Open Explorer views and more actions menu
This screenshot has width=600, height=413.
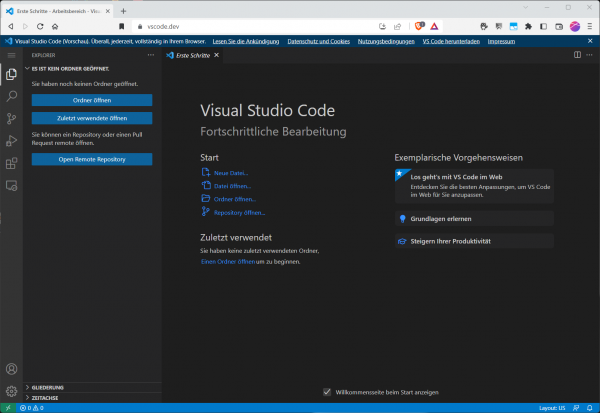click(x=151, y=55)
